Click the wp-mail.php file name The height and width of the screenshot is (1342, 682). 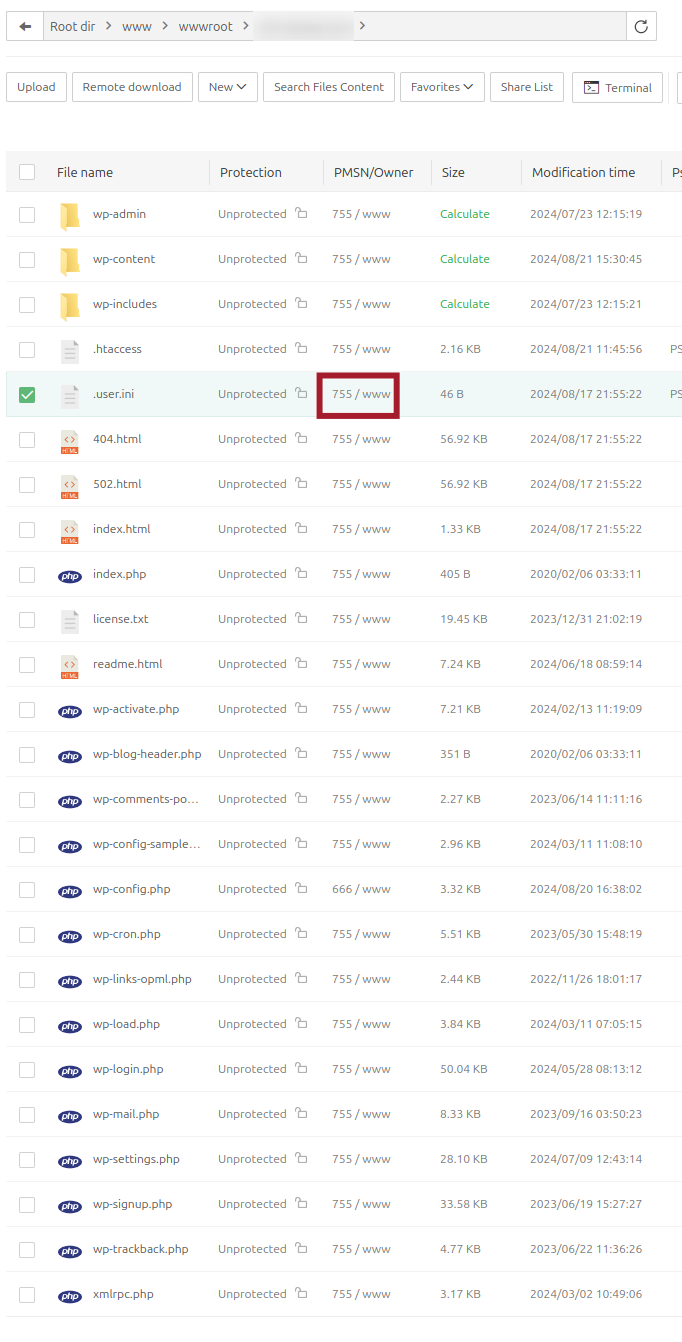point(126,1114)
